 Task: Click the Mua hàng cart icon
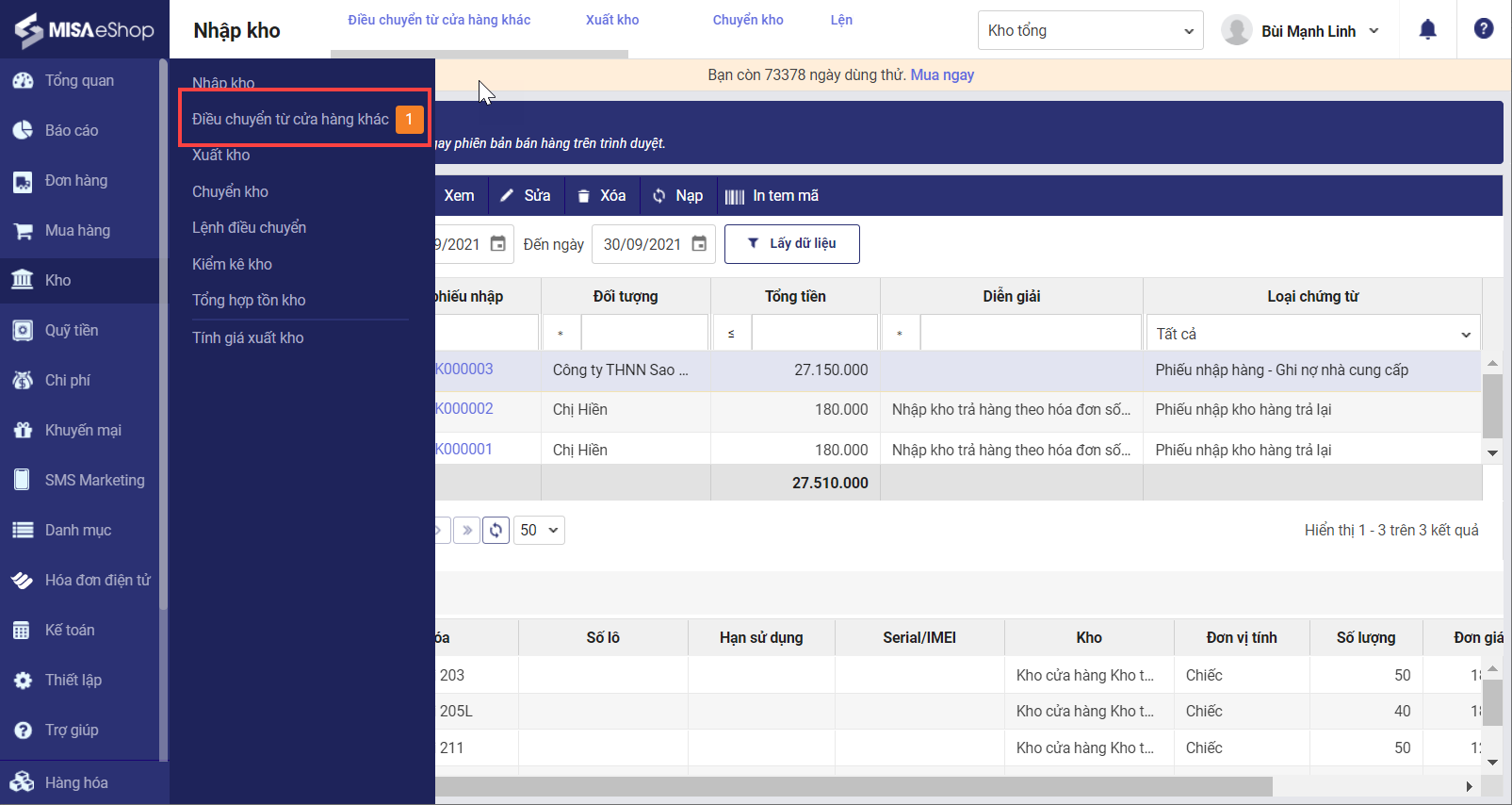[23, 231]
